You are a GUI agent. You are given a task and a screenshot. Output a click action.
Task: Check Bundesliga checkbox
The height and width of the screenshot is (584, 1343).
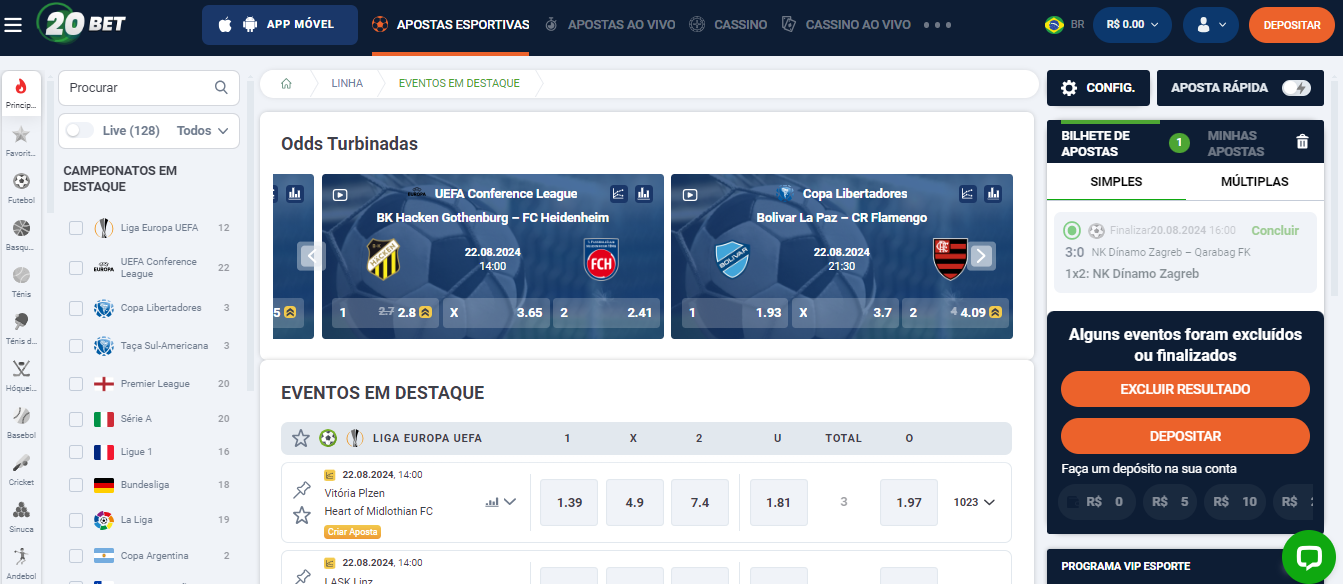pos(76,485)
